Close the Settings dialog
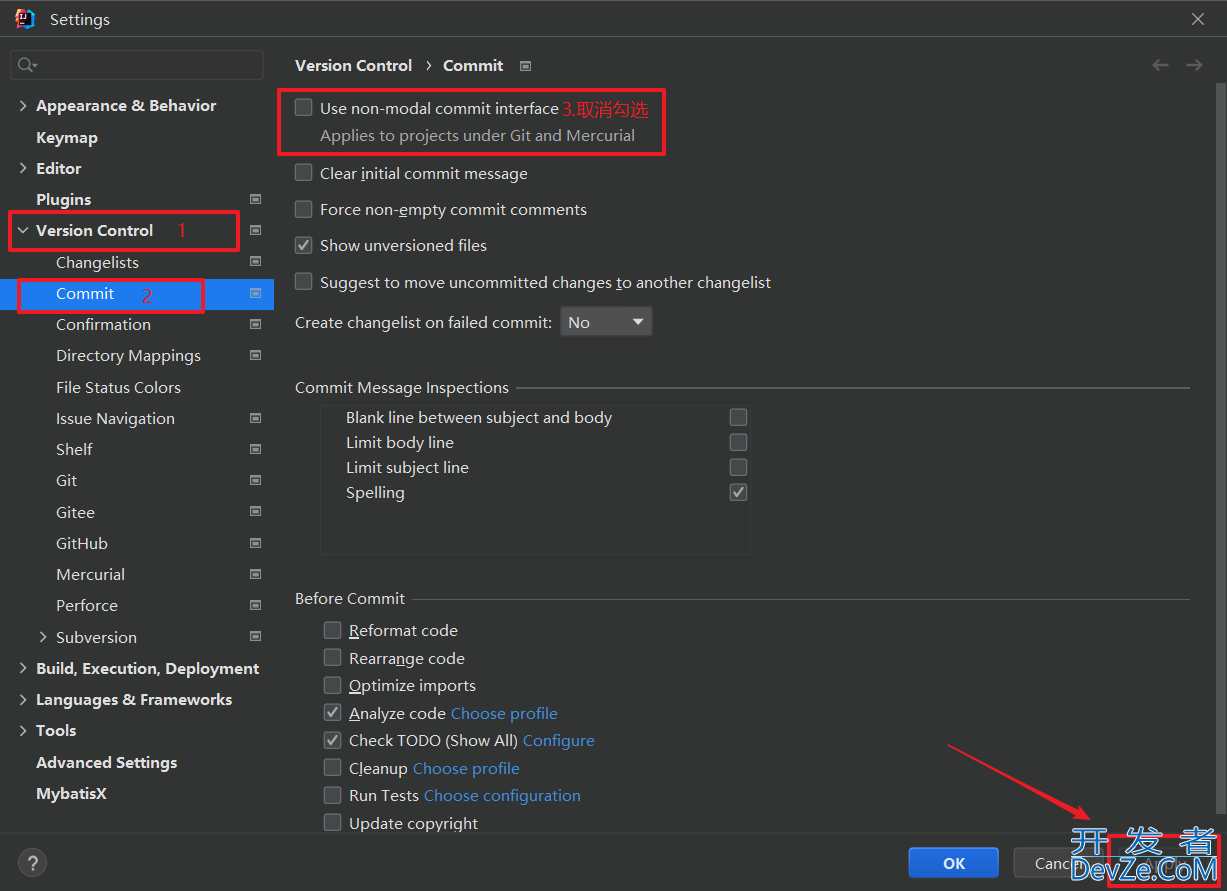The image size is (1227, 891). pos(1198,19)
